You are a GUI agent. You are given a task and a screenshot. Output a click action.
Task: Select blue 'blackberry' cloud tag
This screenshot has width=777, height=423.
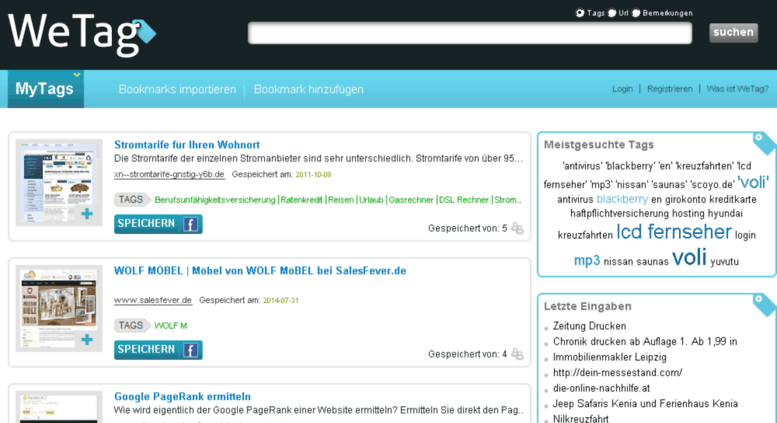tap(622, 199)
